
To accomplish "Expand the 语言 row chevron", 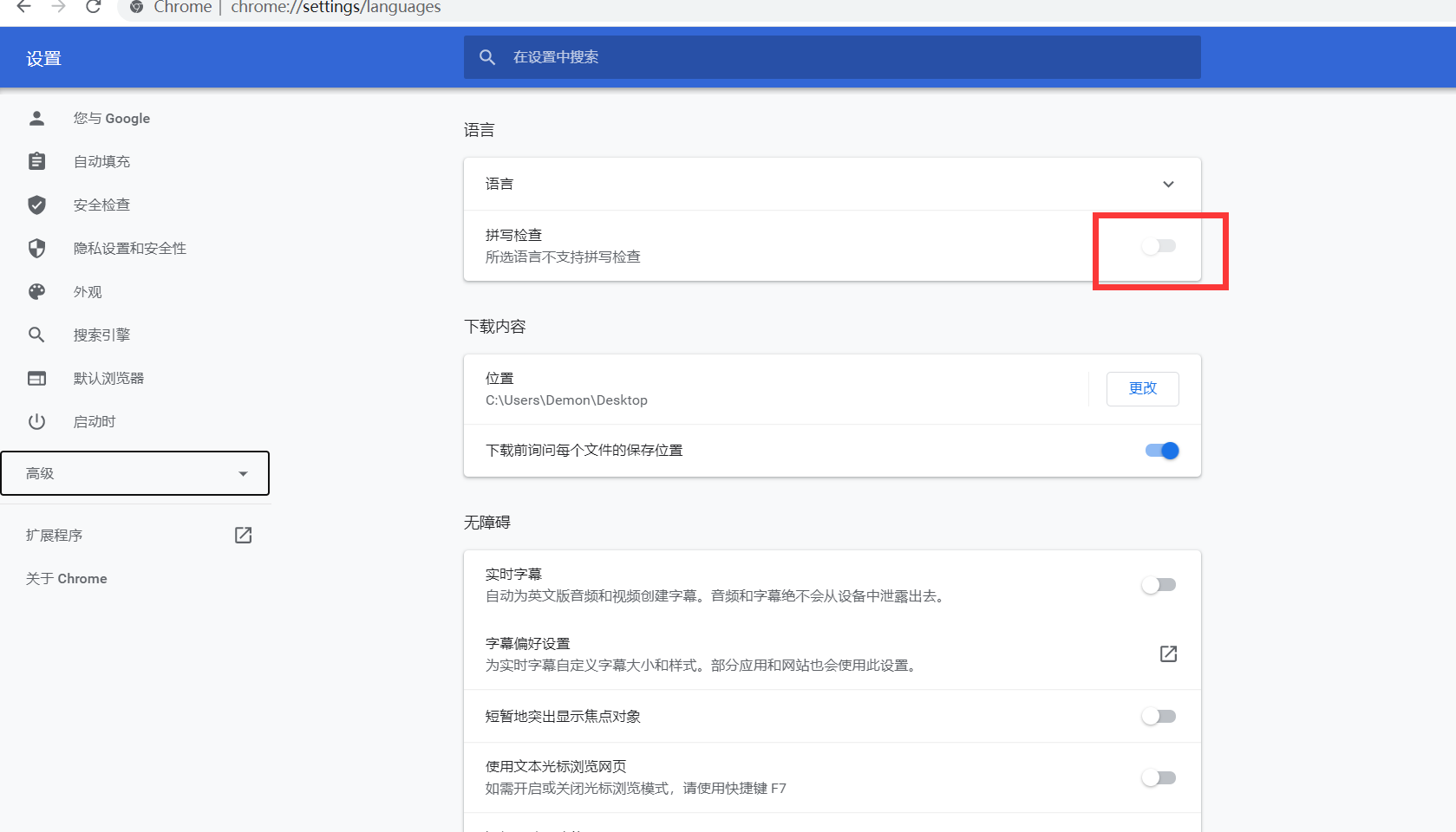I will tap(1168, 184).
